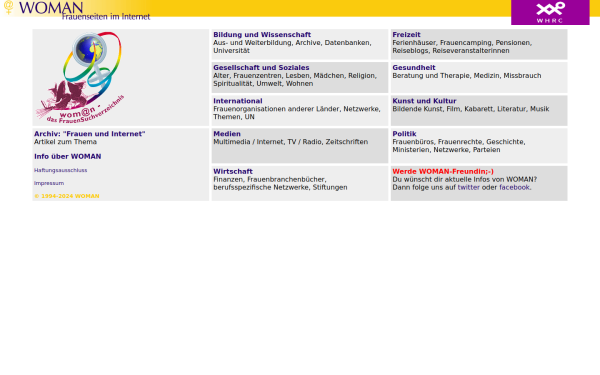Image resolution: width=600 pixels, height=375 pixels.
Task: Click the 'Multimedia / Internet, TV / Radio, Zeitschriften' text
Action: [x=290, y=142]
